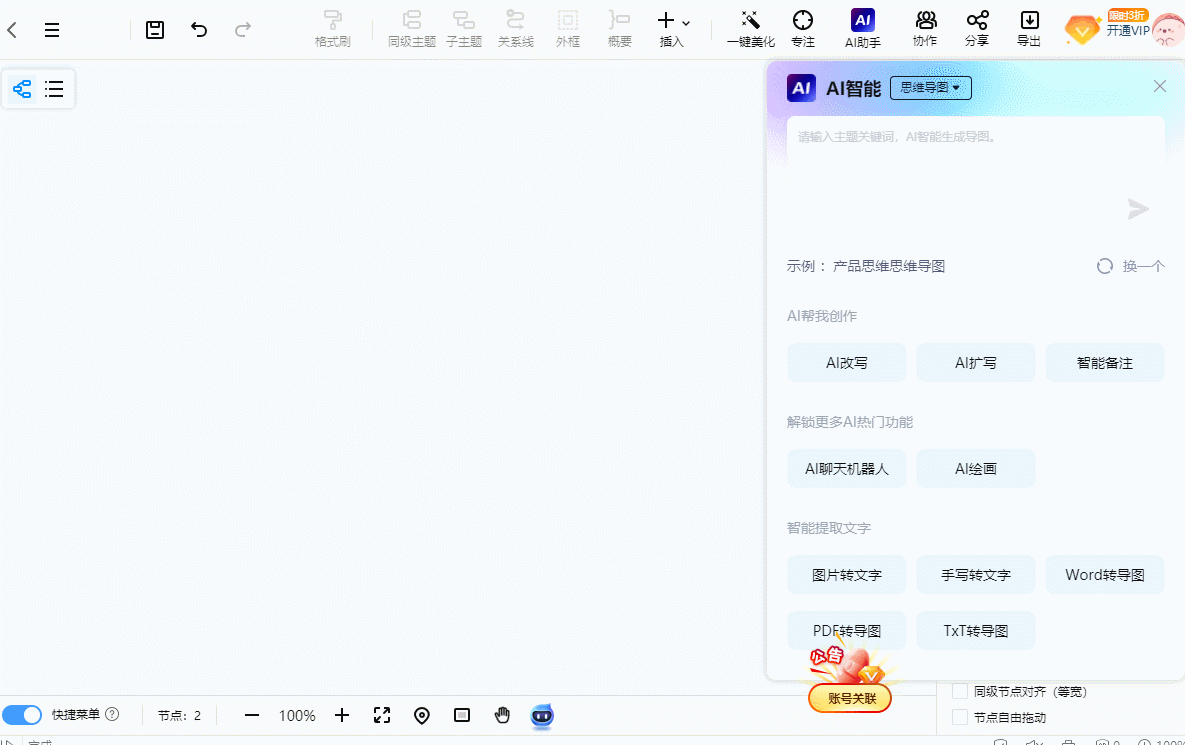Image resolution: width=1185 pixels, height=745 pixels.
Task: Activate the hand pan tool
Action: [502, 715]
